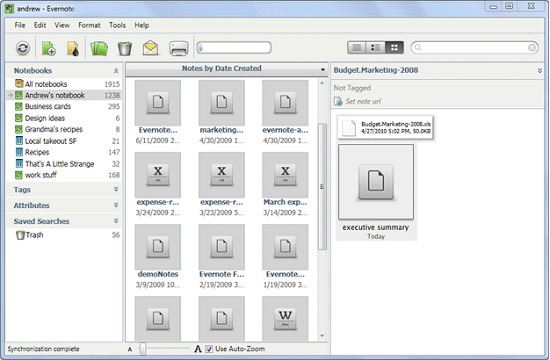Click the magnifier icon in search box
550x360 pixels.
[418, 47]
